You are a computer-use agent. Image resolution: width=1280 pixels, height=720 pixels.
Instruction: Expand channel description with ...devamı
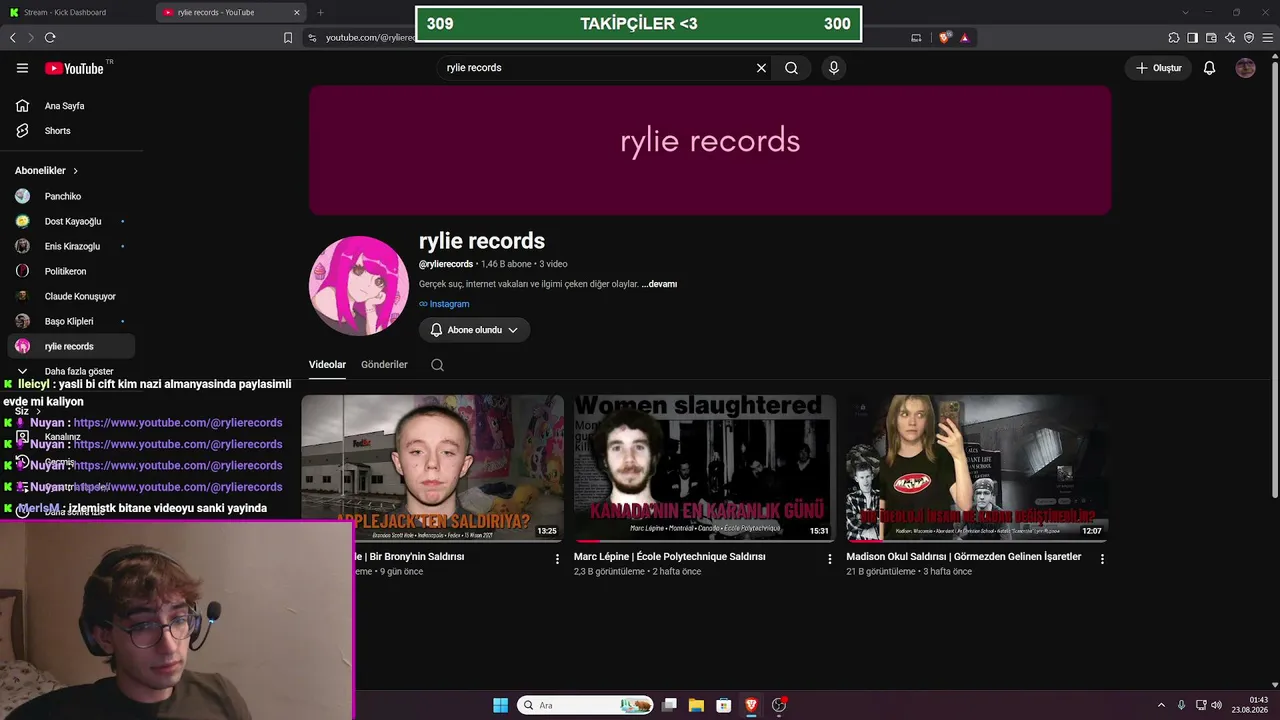659,284
